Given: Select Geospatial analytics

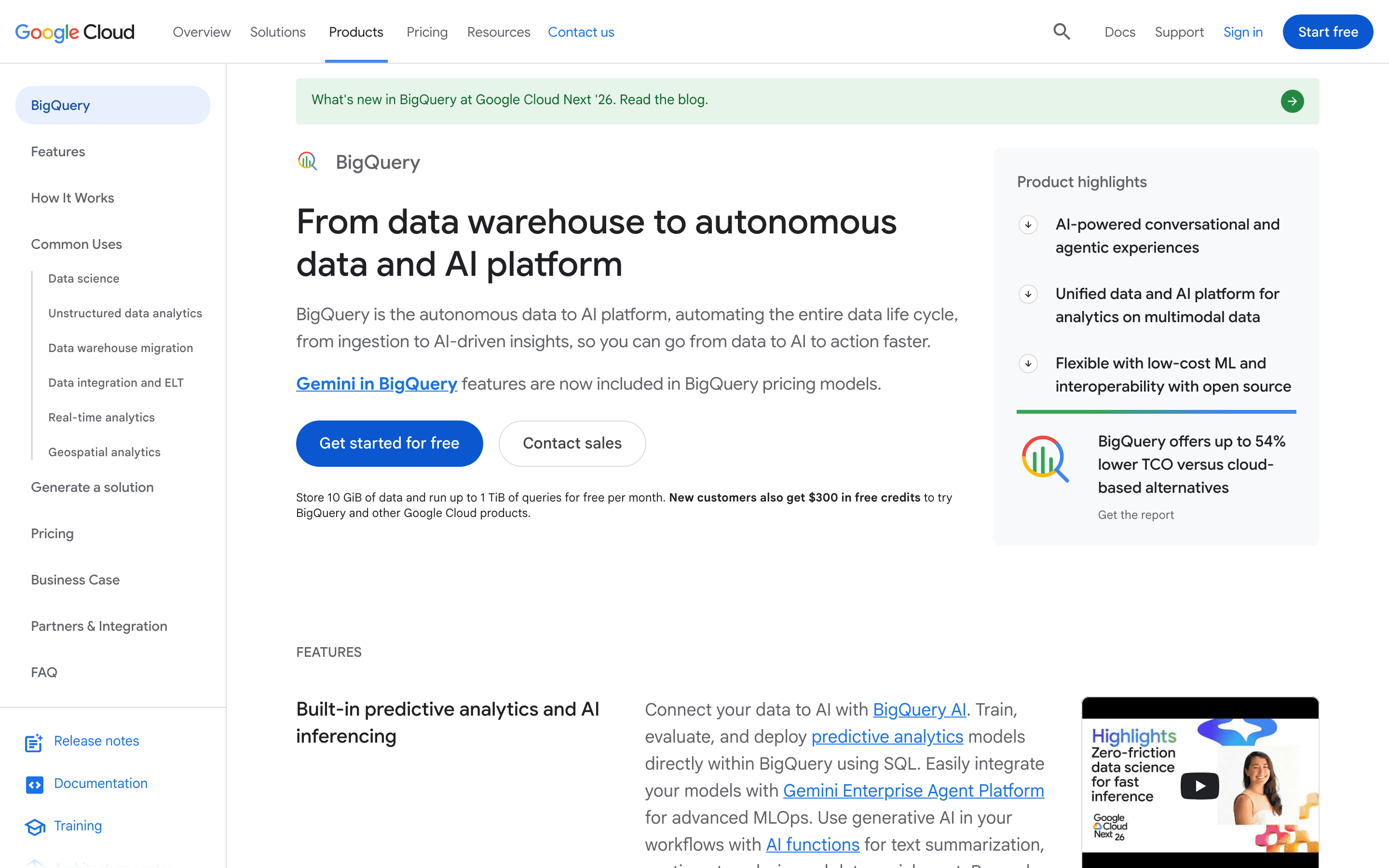Looking at the screenshot, I should (x=105, y=452).
